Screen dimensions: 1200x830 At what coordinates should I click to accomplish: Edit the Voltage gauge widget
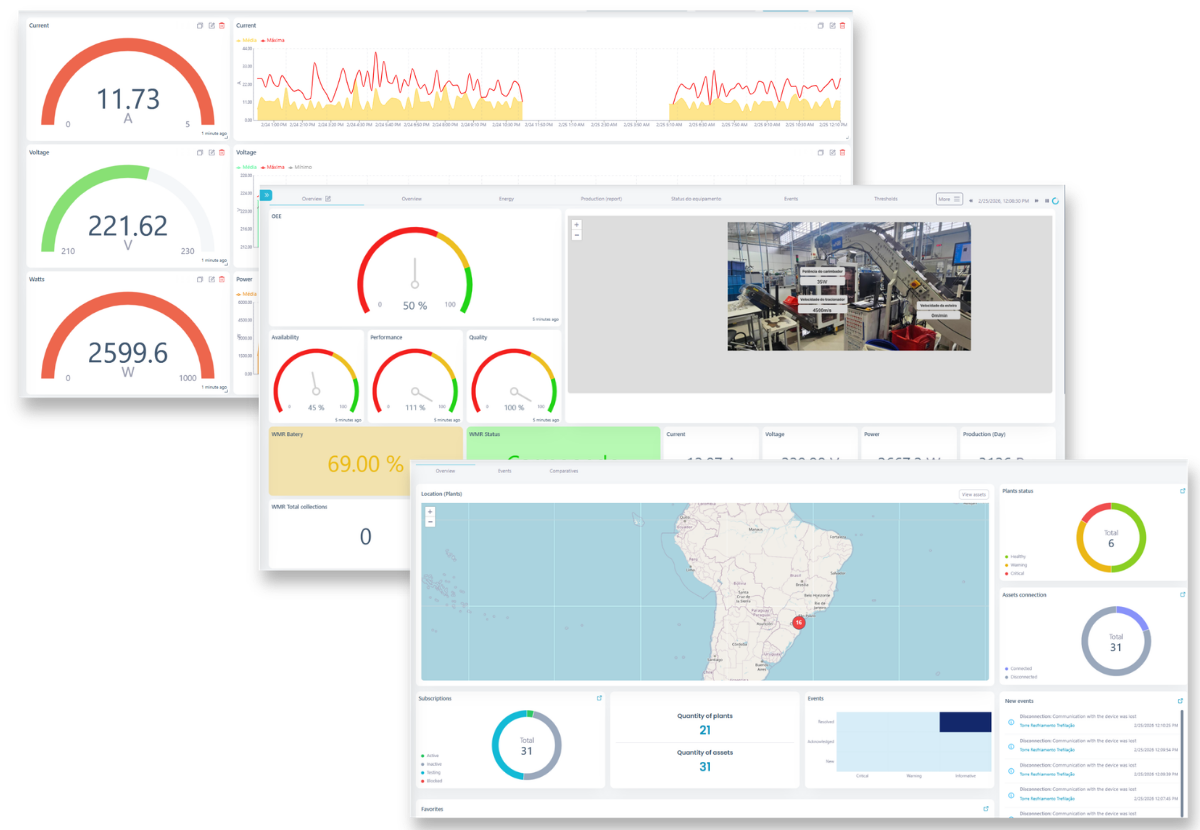tap(211, 153)
